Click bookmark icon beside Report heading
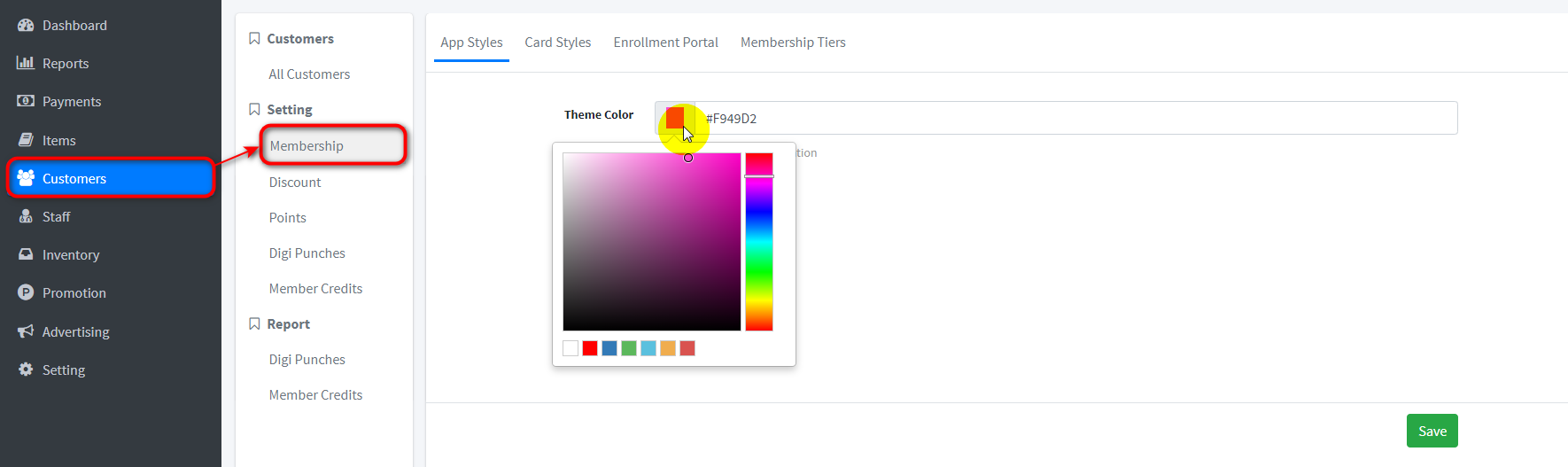 click(x=254, y=323)
